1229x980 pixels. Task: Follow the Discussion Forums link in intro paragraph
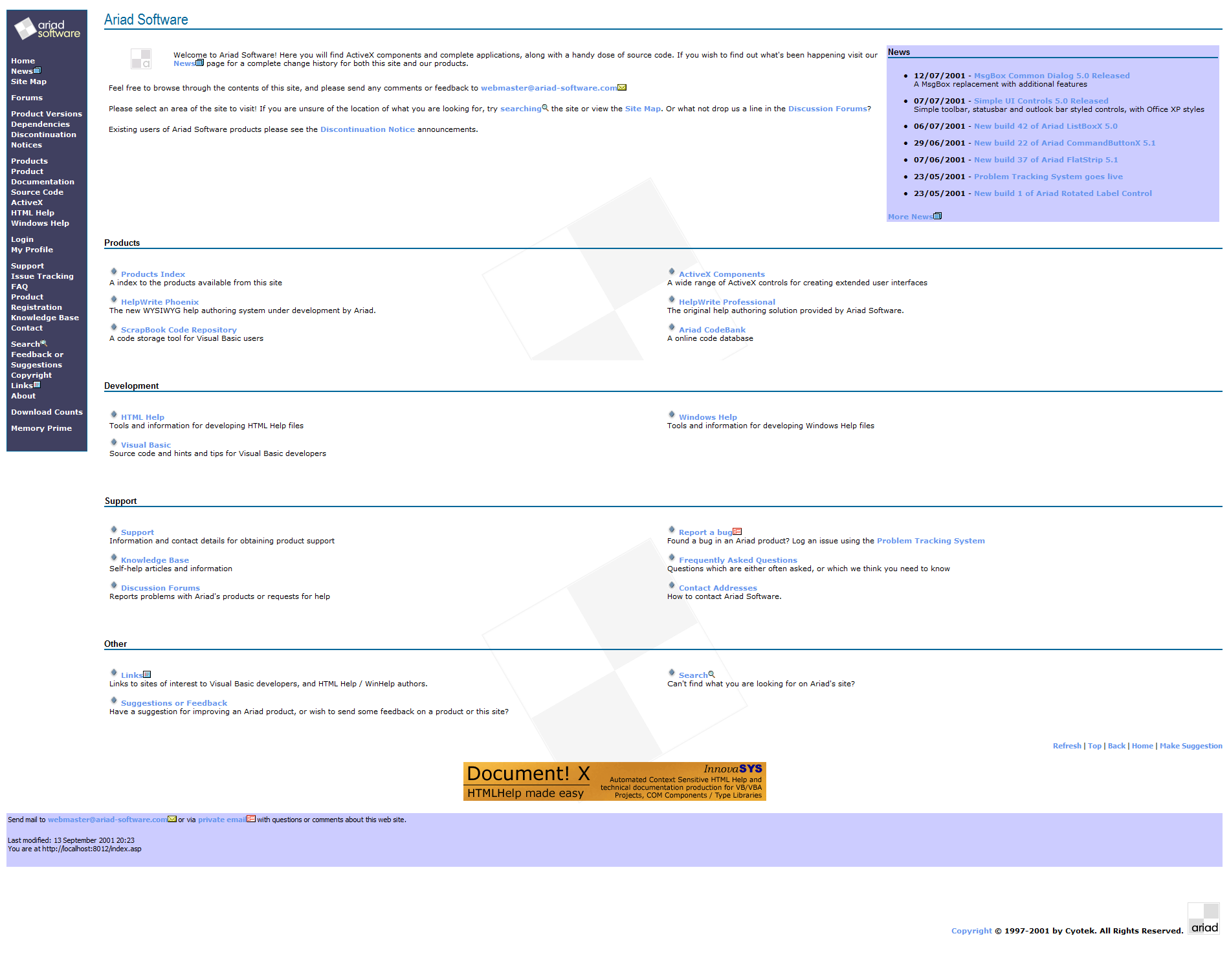click(828, 109)
